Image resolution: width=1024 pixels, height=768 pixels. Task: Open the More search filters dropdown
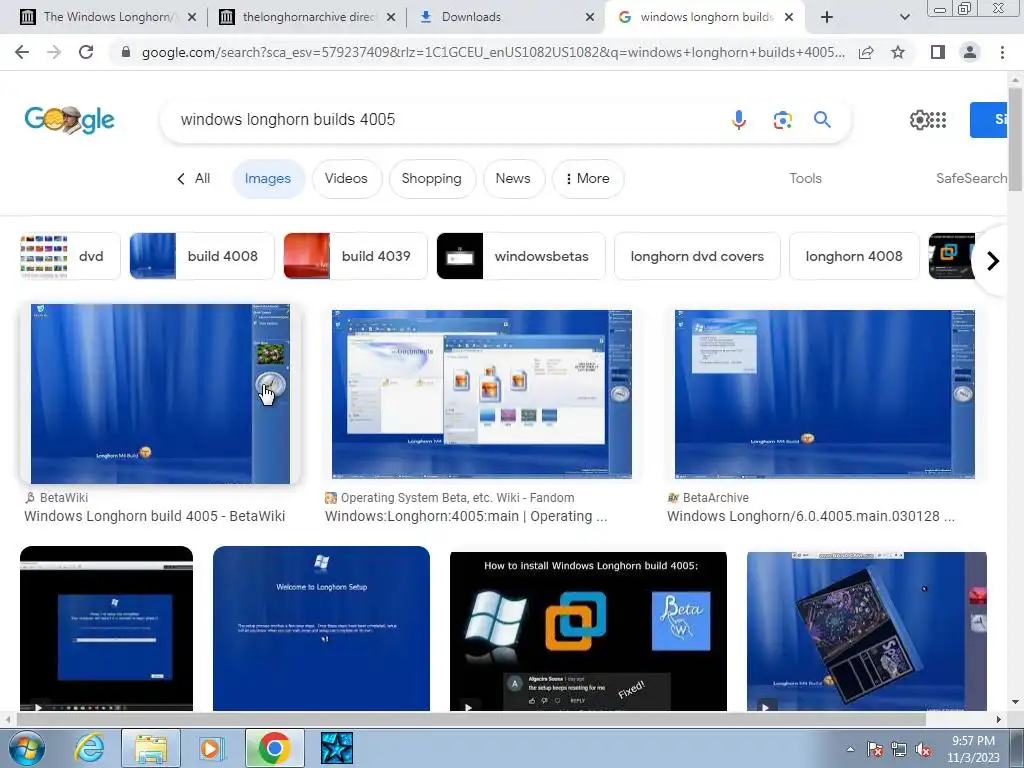point(588,178)
